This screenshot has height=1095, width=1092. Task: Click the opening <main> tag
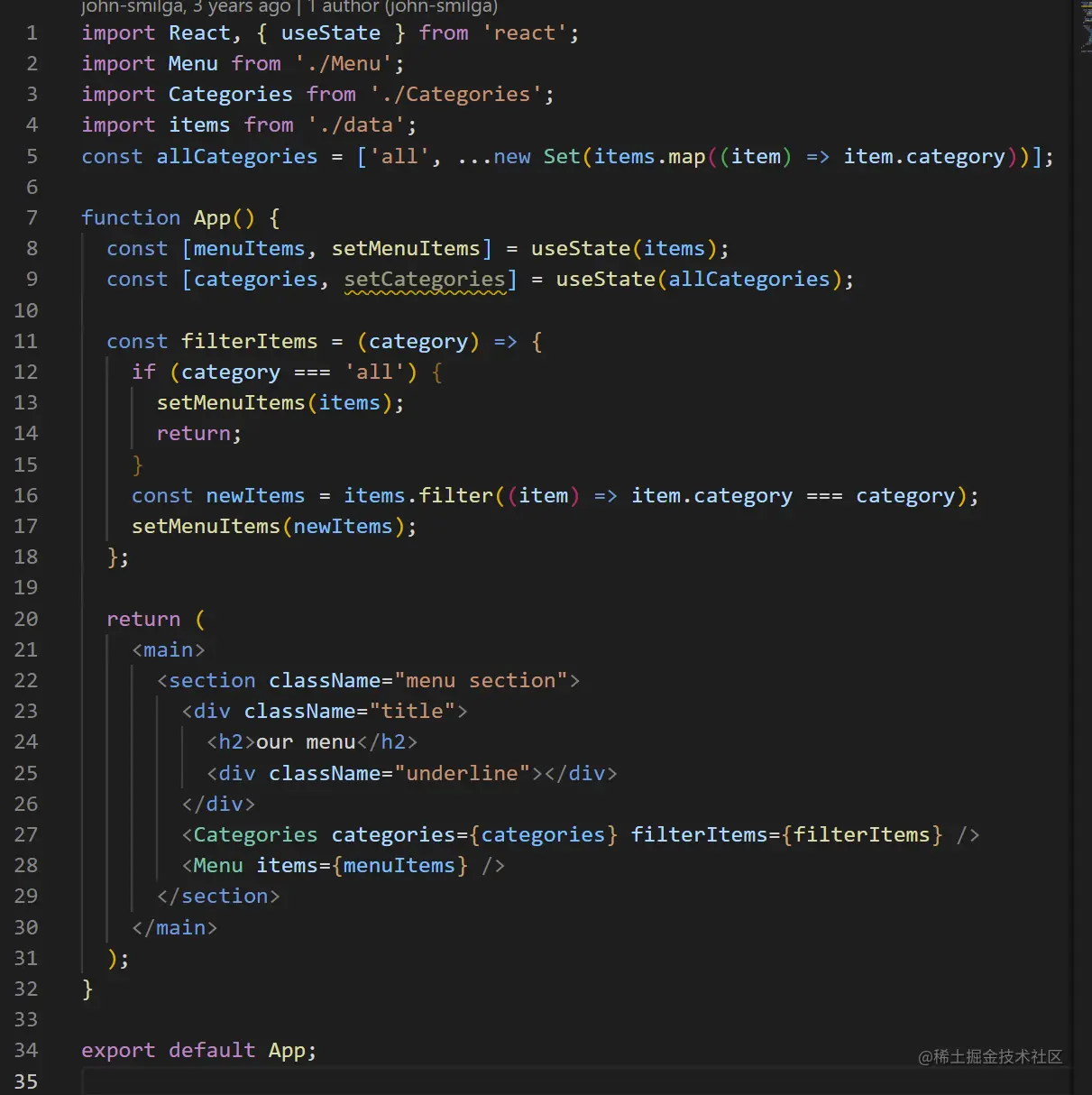[169, 650]
